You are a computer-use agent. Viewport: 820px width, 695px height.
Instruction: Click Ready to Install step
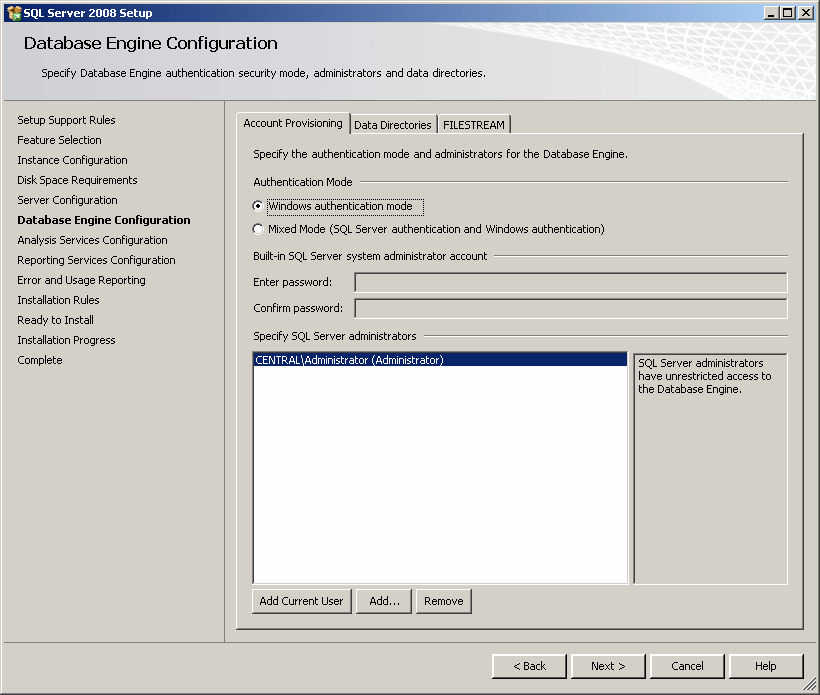[x=55, y=320]
